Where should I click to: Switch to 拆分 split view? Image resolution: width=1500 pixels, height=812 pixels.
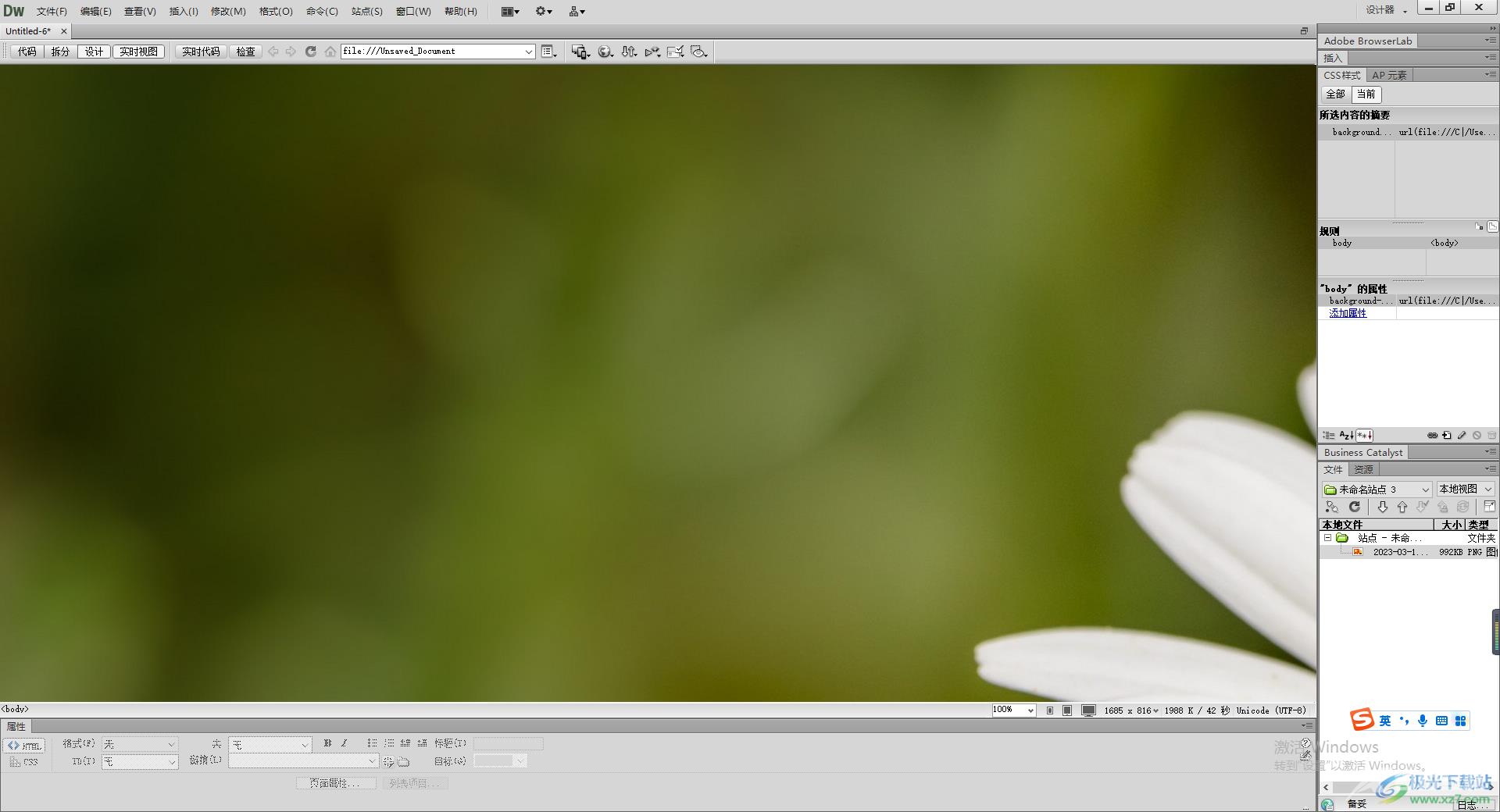60,52
